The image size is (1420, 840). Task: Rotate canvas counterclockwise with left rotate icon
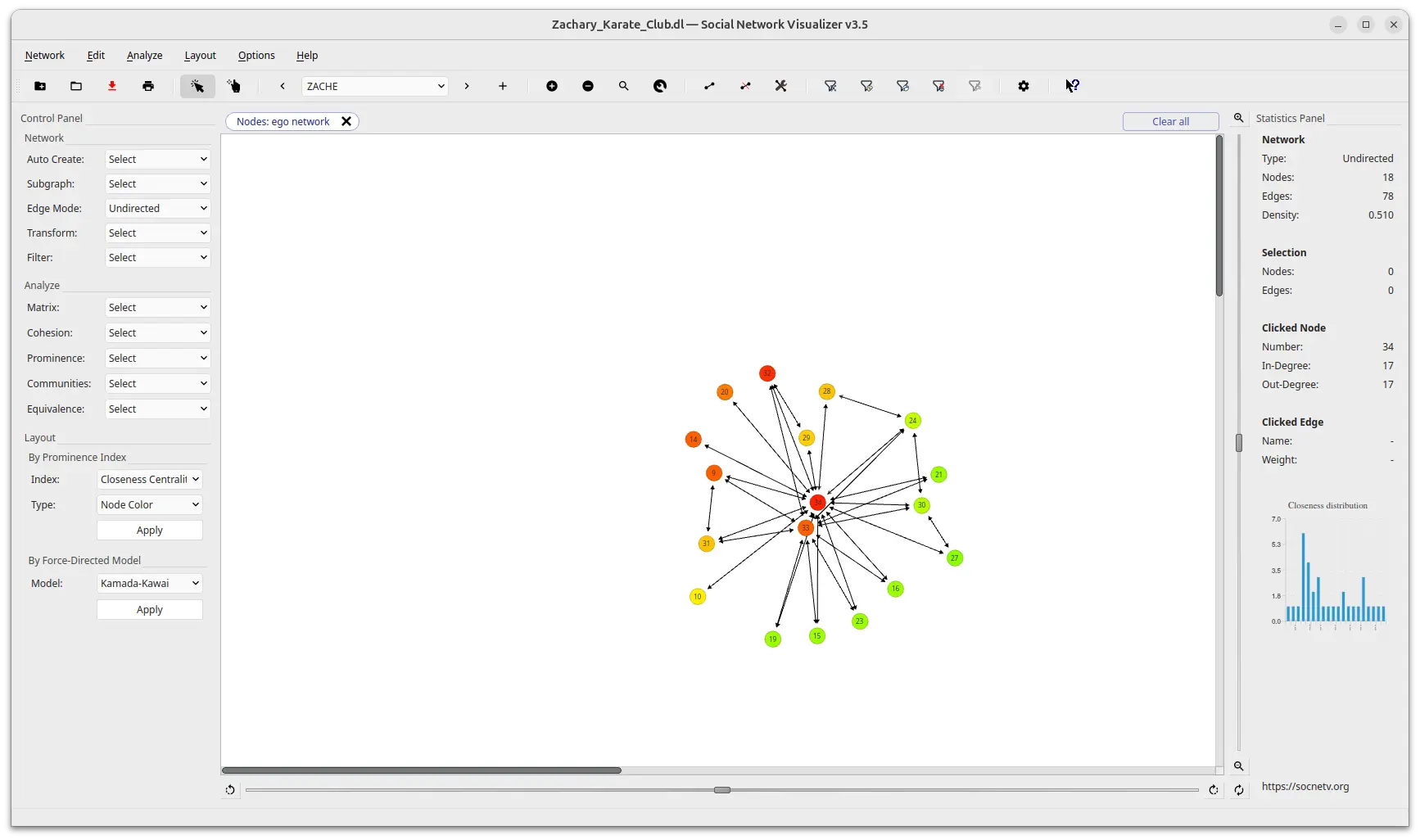pyautogui.click(x=230, y=790)
